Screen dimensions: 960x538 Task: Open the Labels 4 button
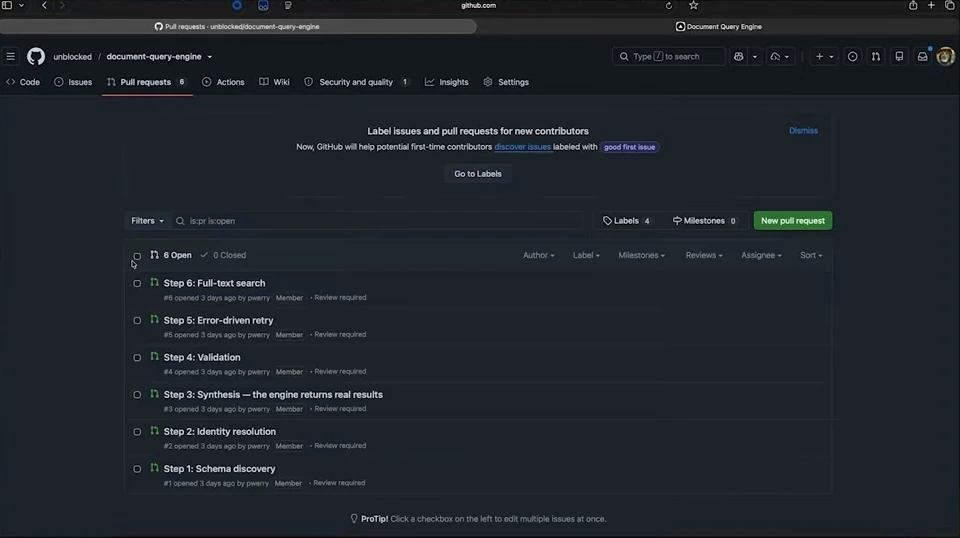click(626, 221)
